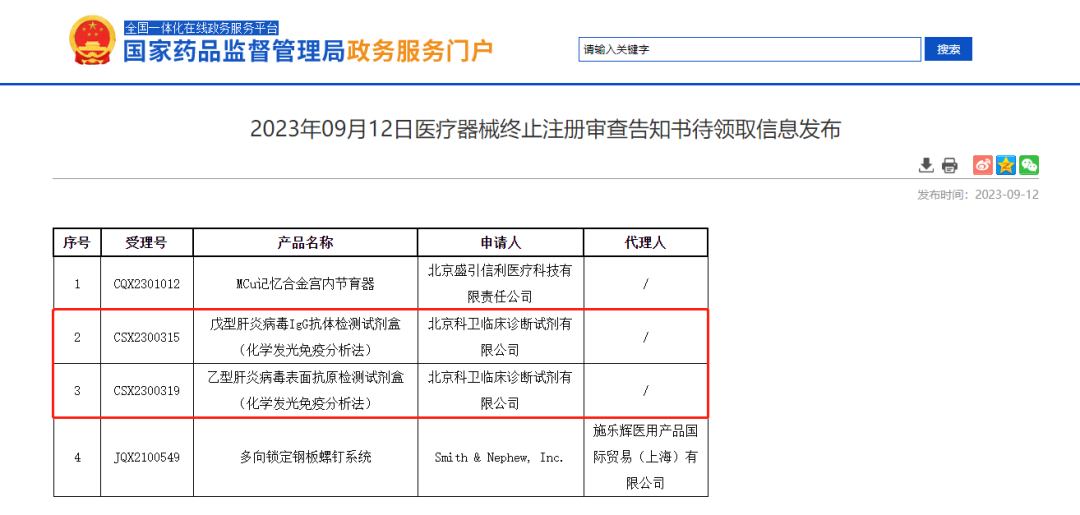The width and height of the screenshot is (1080, 515).
Task: Click serial number 3 cell
Action: click(77, 391)
